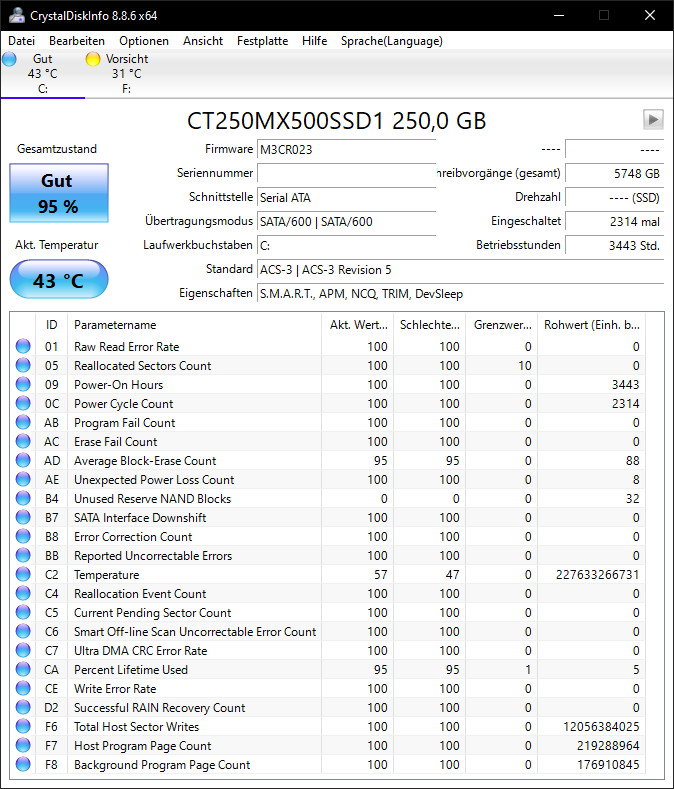The width and height of the screenshot is (674, 789).
Task: Click the Firmware field showing M3CR023
Action: pyautogui.click(x=346, y=149)
